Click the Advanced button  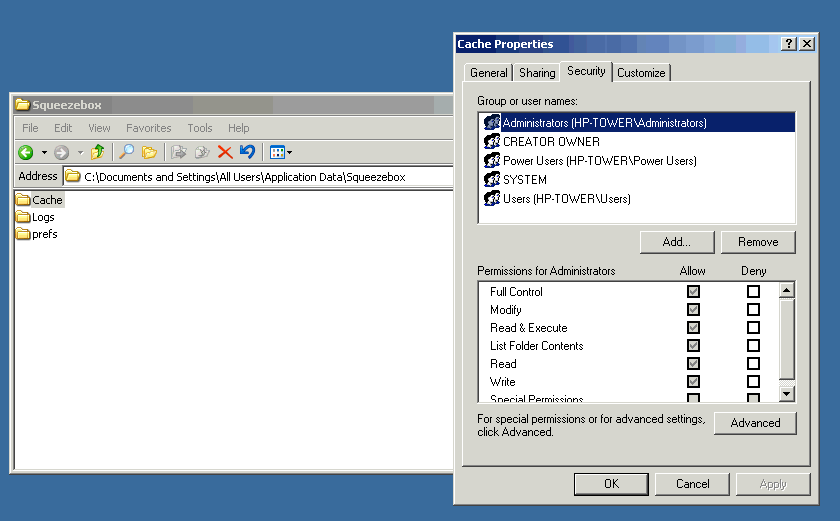[x=755, y=423]
